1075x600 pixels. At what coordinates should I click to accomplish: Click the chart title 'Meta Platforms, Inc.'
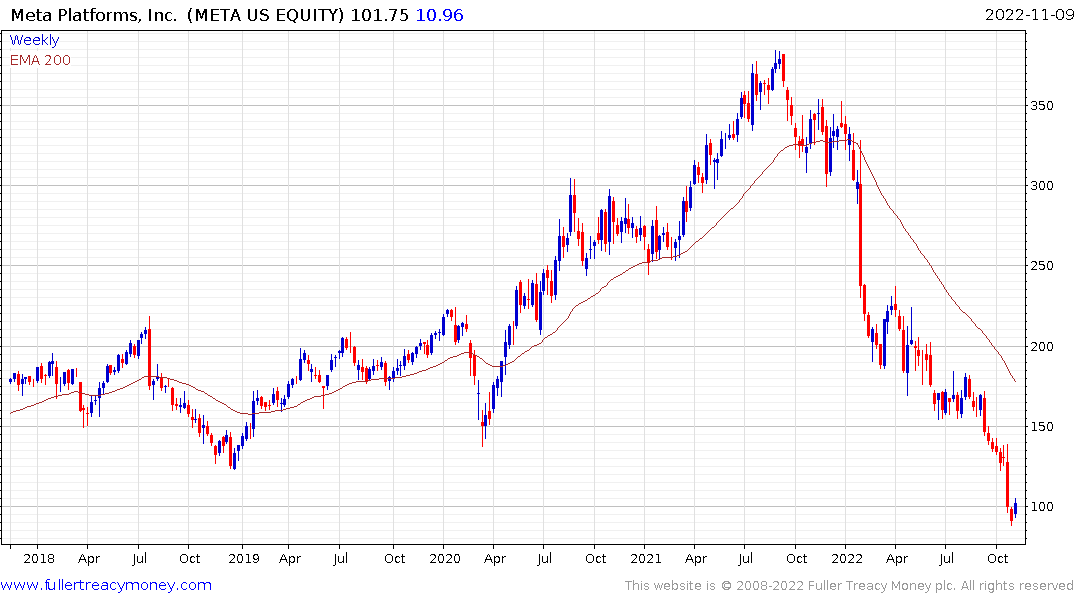94,15
